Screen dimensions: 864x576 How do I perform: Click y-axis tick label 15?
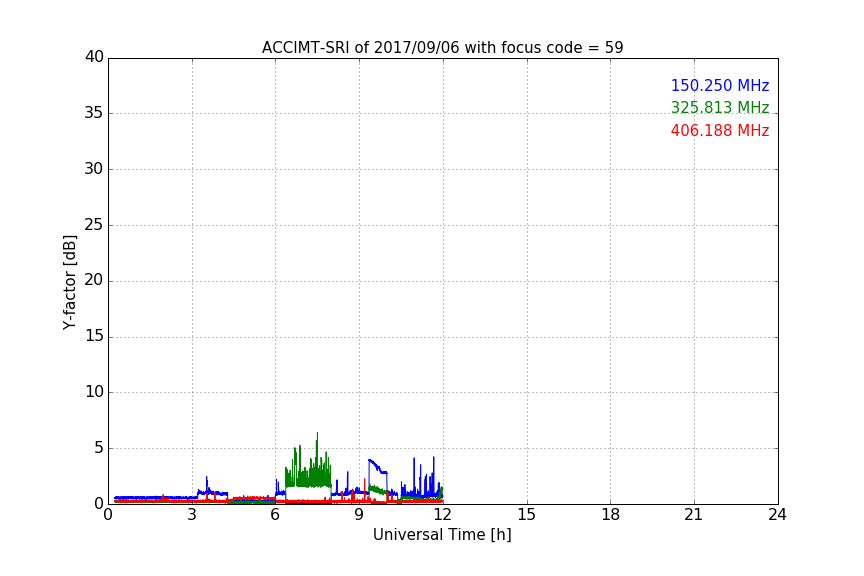click(x=94, y=336)
